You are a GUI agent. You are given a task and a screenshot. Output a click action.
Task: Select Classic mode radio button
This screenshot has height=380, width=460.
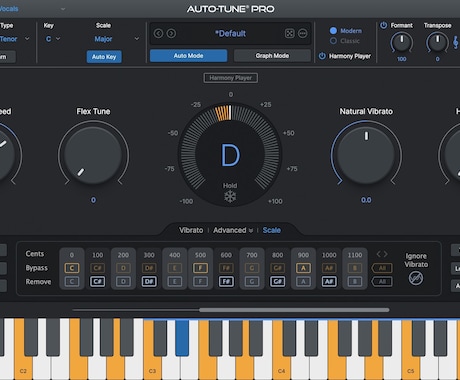(x=333, y=41)
